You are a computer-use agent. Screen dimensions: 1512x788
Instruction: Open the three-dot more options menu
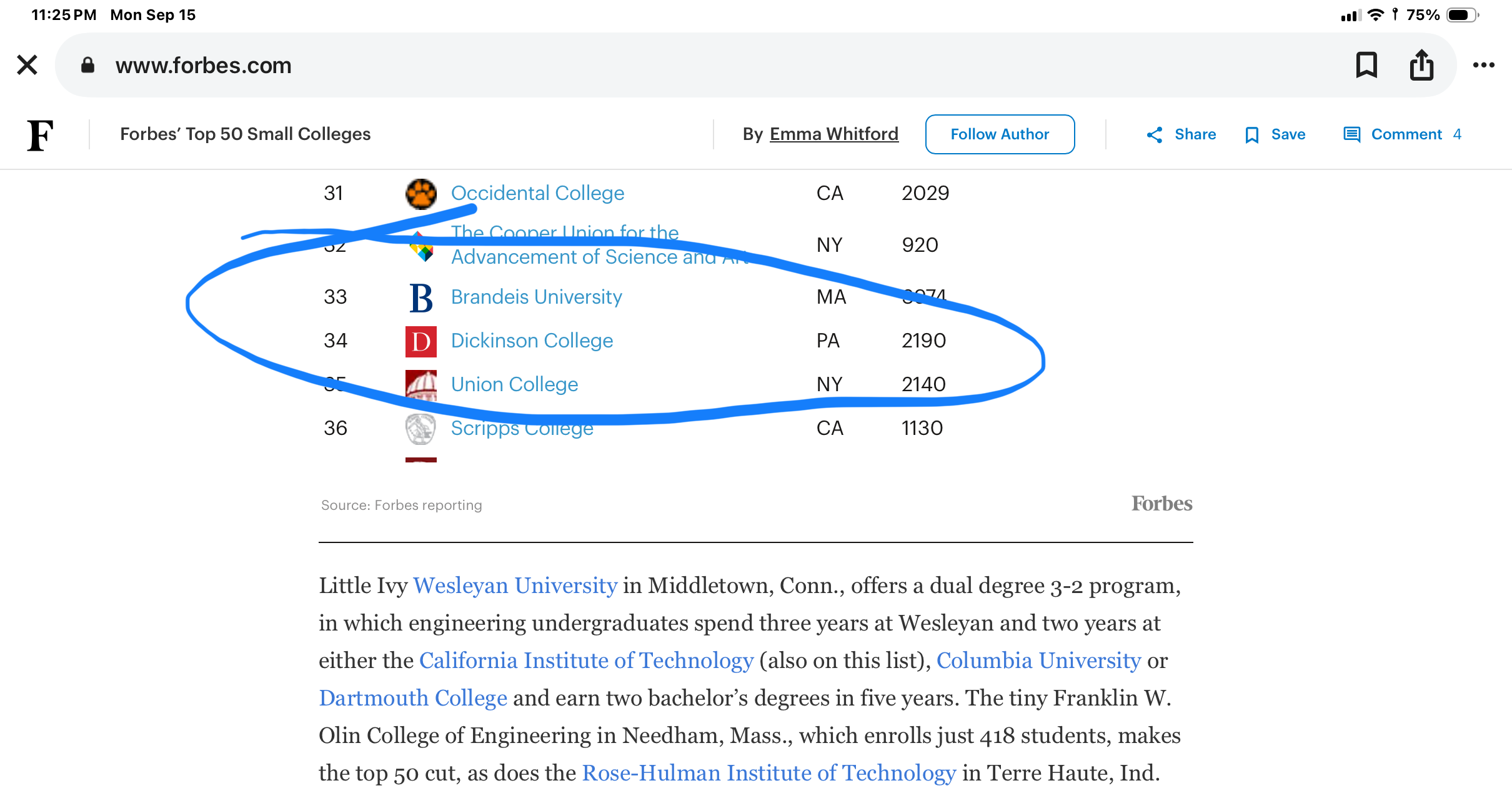1483,65
